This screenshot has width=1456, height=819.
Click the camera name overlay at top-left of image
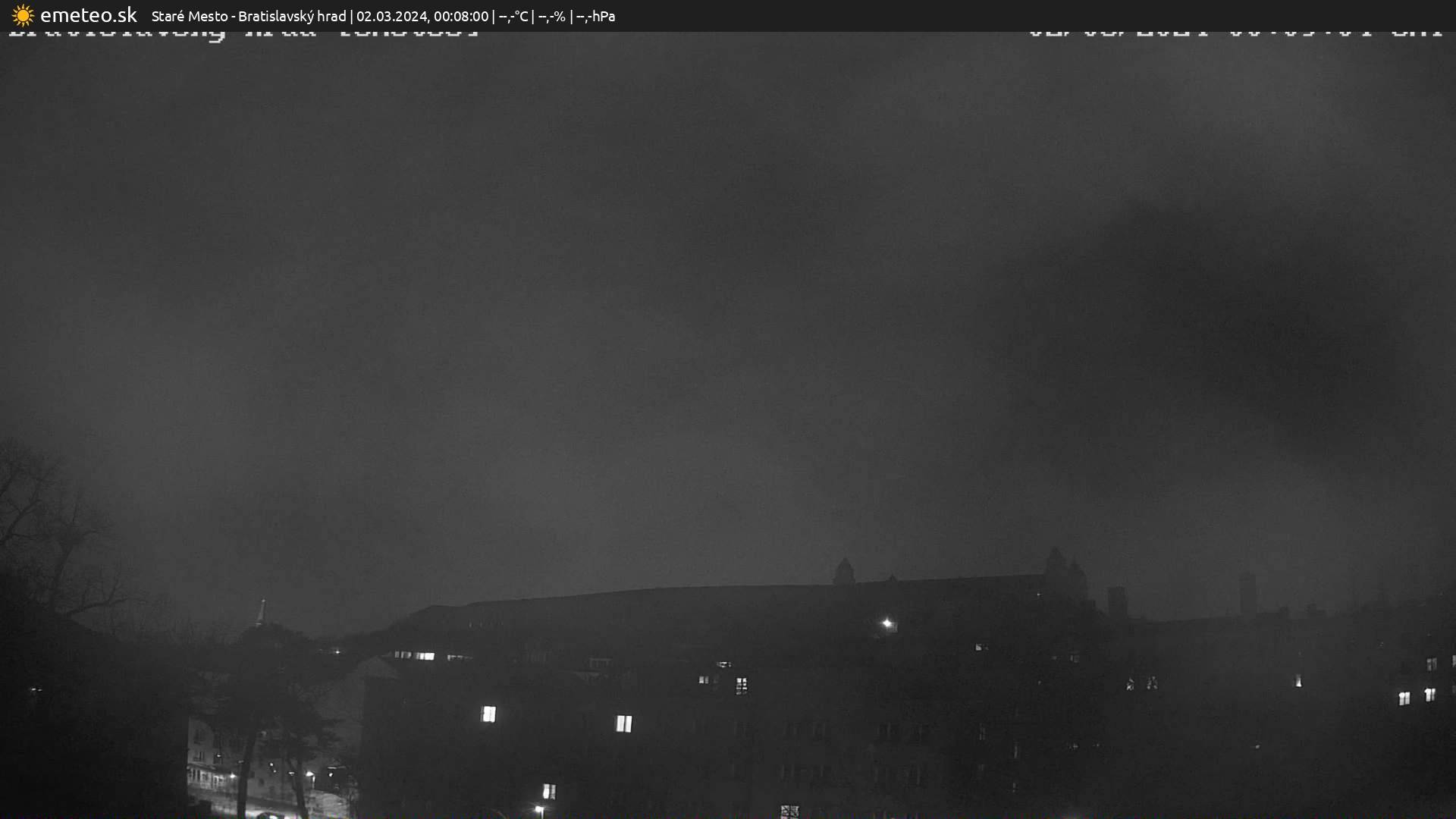(x=243, y=33)
